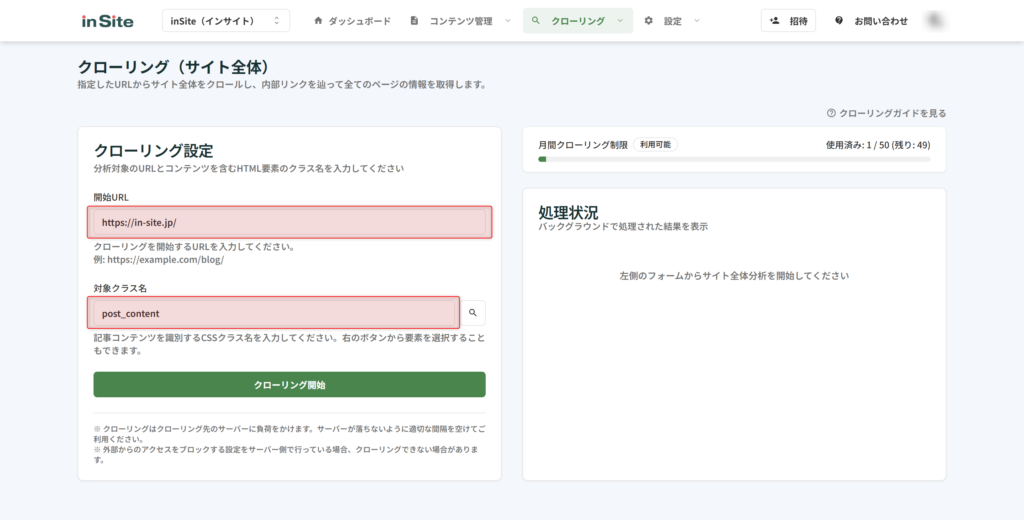Open the inSite（インサイト） site selector
Screen dimensions: 1024x520
click(226, 21)
